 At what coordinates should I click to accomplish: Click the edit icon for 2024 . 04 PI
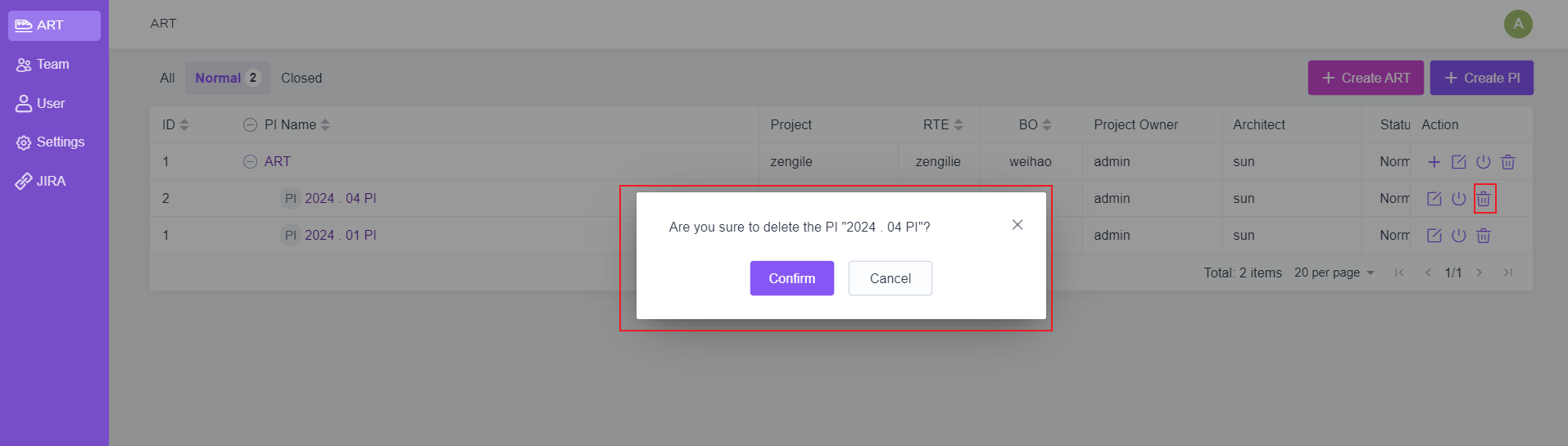1434,199
